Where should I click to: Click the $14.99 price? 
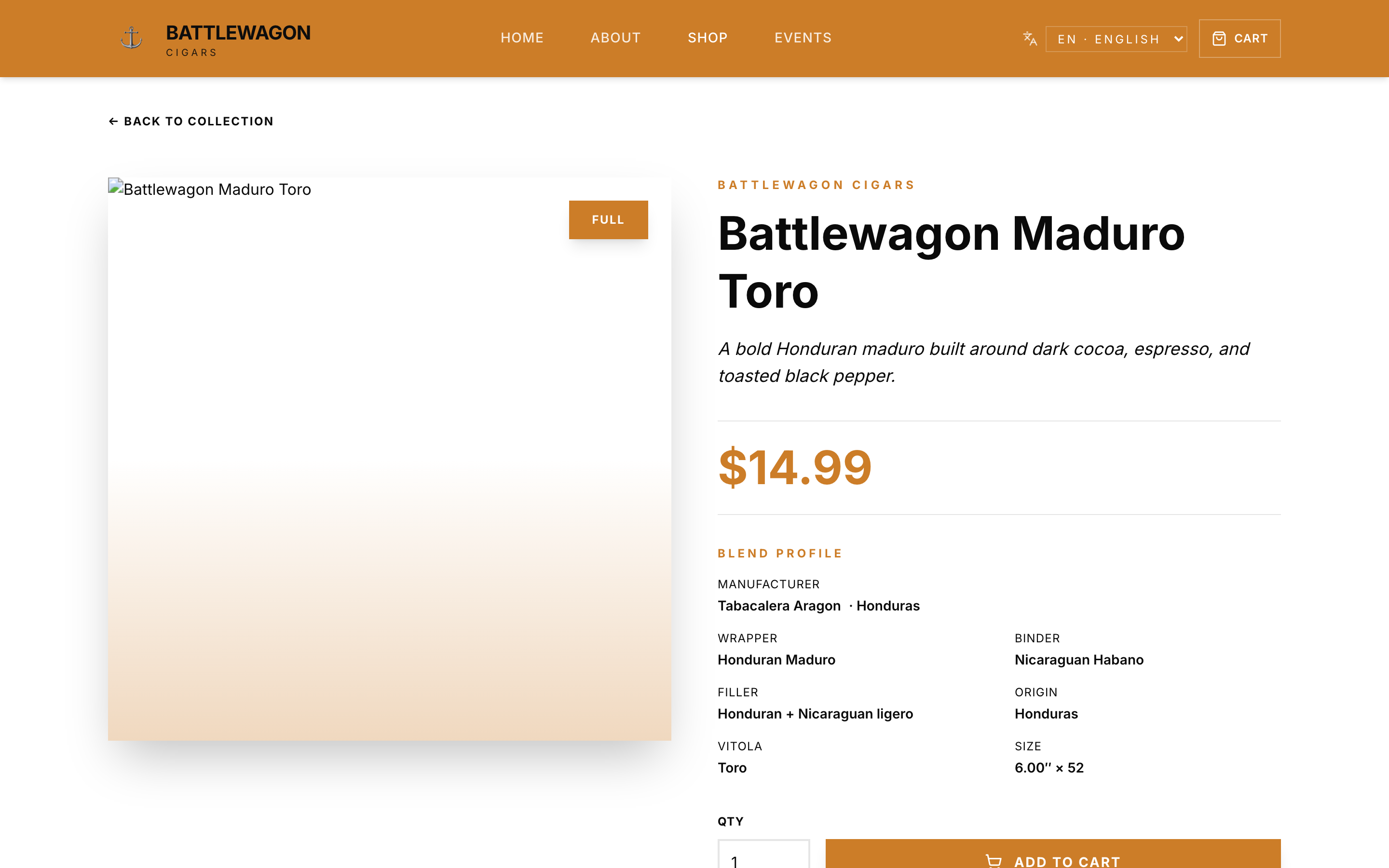[x=795, y=467]
